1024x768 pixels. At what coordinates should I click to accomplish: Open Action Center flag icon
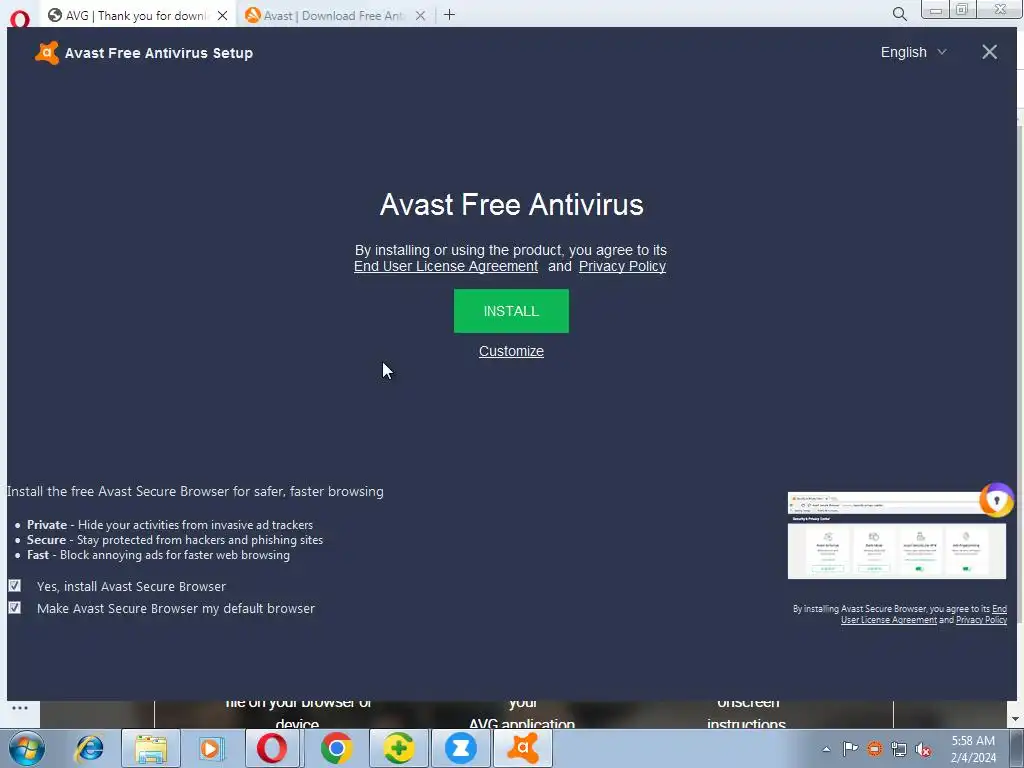850,749
